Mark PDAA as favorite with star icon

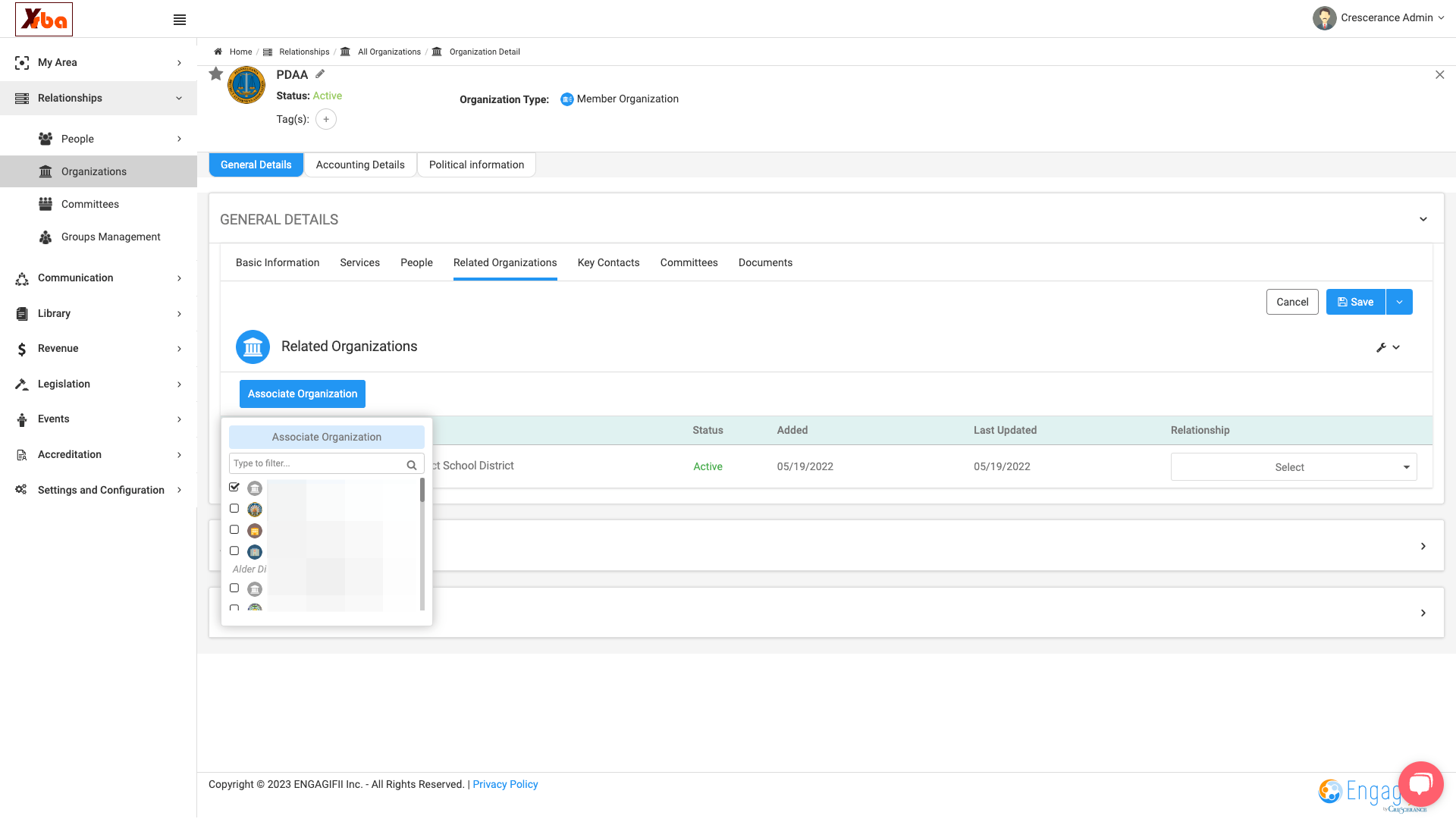[216, 74]
